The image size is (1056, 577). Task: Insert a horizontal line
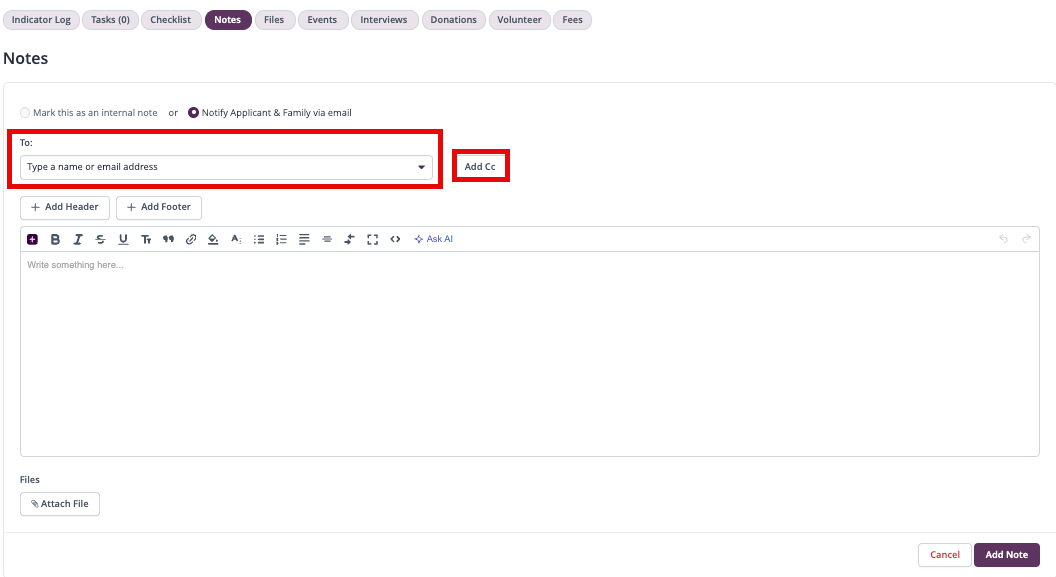point(327,239)
